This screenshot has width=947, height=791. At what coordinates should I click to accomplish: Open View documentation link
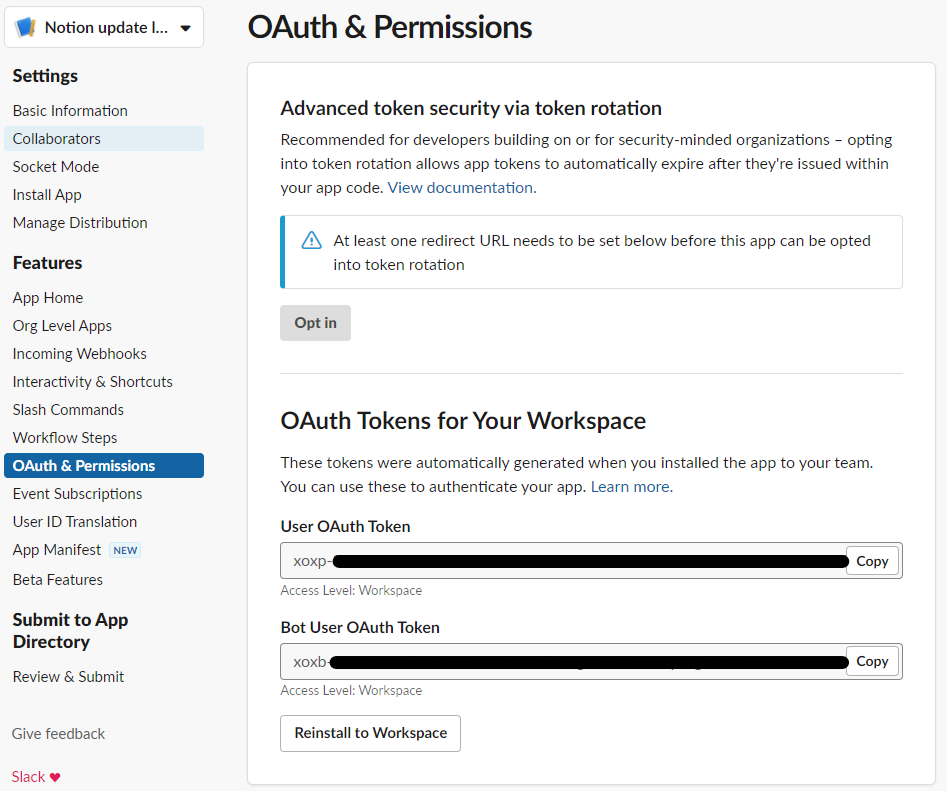[462, 188]
